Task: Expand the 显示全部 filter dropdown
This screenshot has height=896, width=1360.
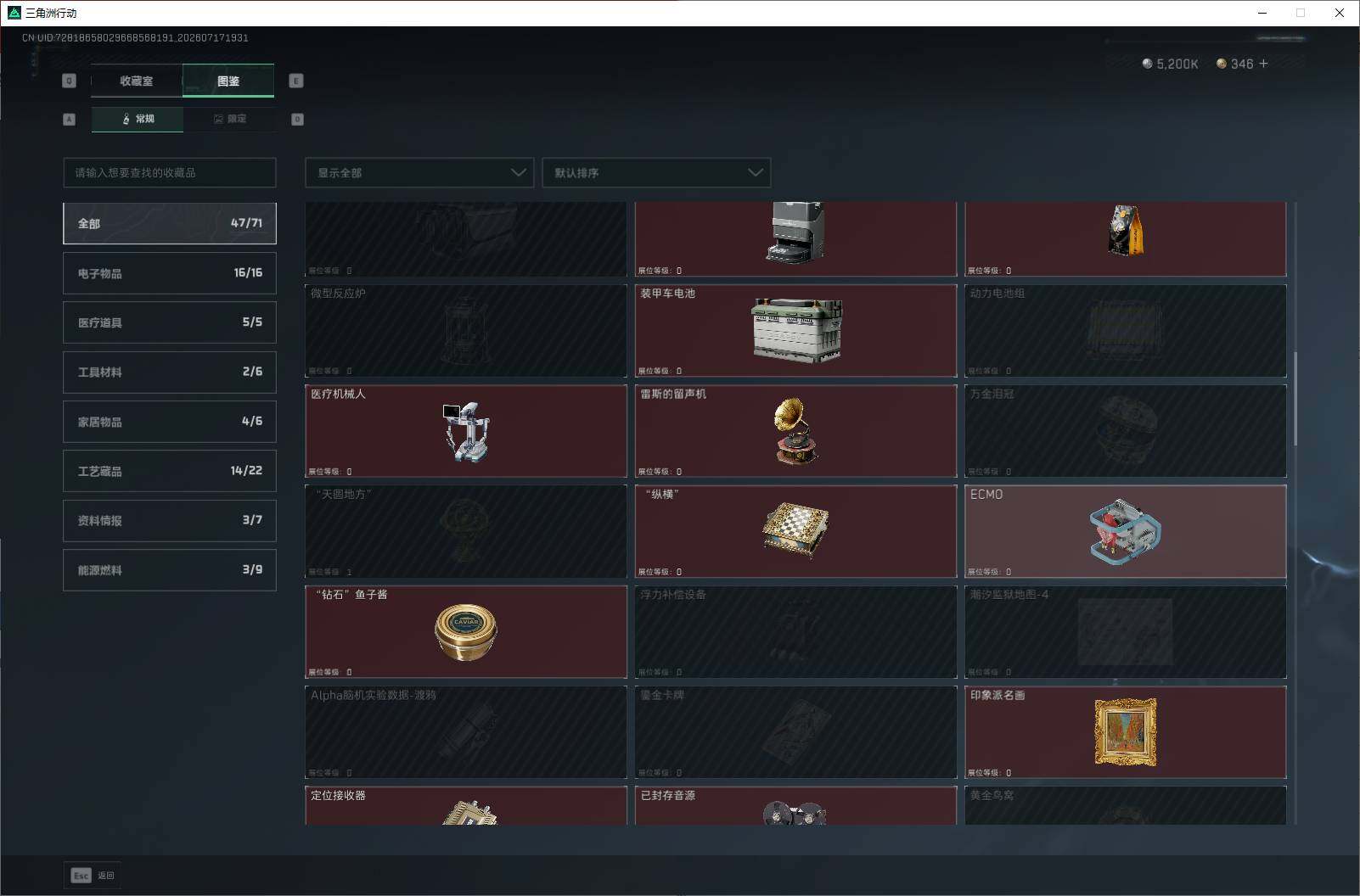Action: click(419, 172)
